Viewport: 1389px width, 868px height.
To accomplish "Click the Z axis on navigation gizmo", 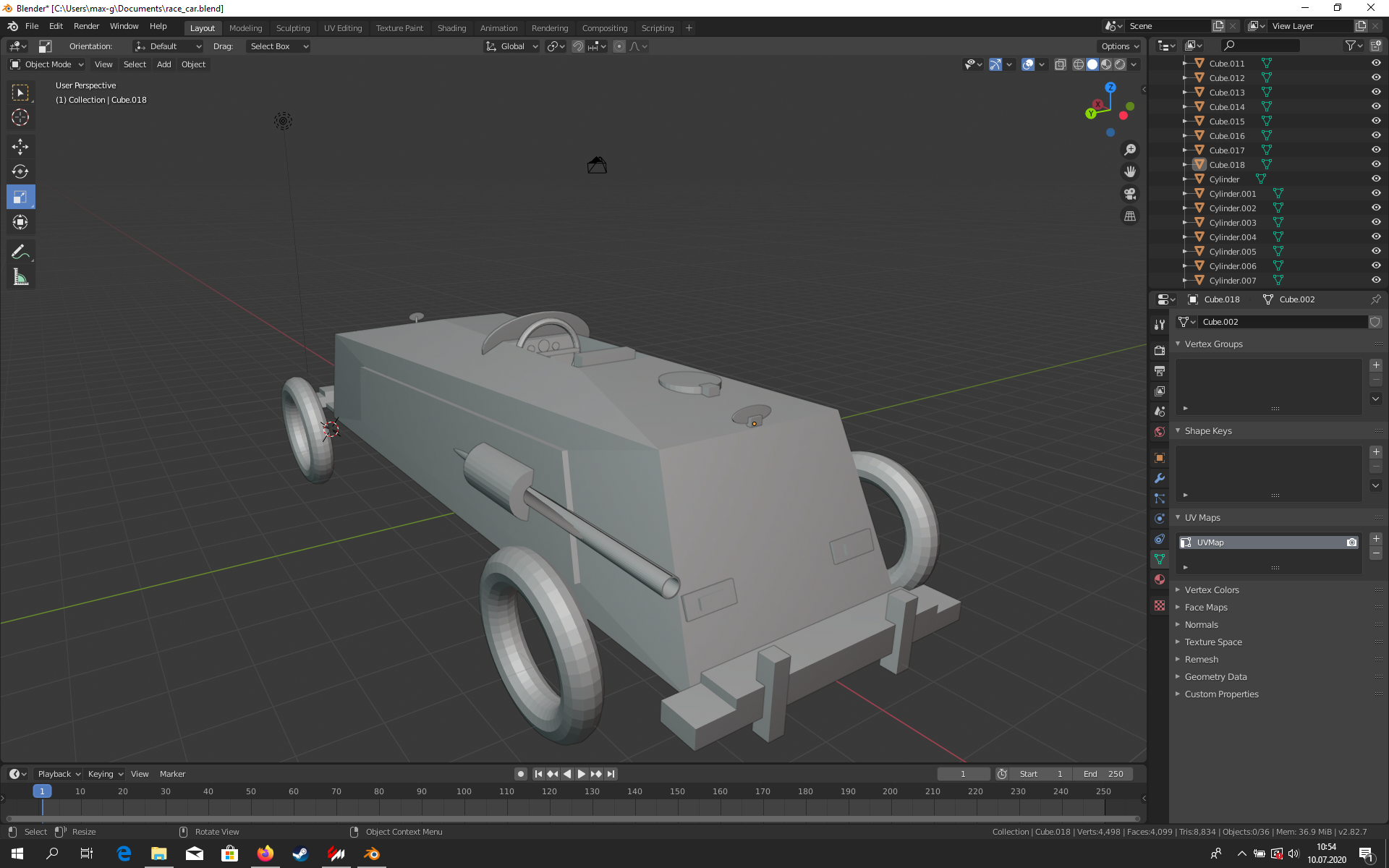I will pos(1110,88).
